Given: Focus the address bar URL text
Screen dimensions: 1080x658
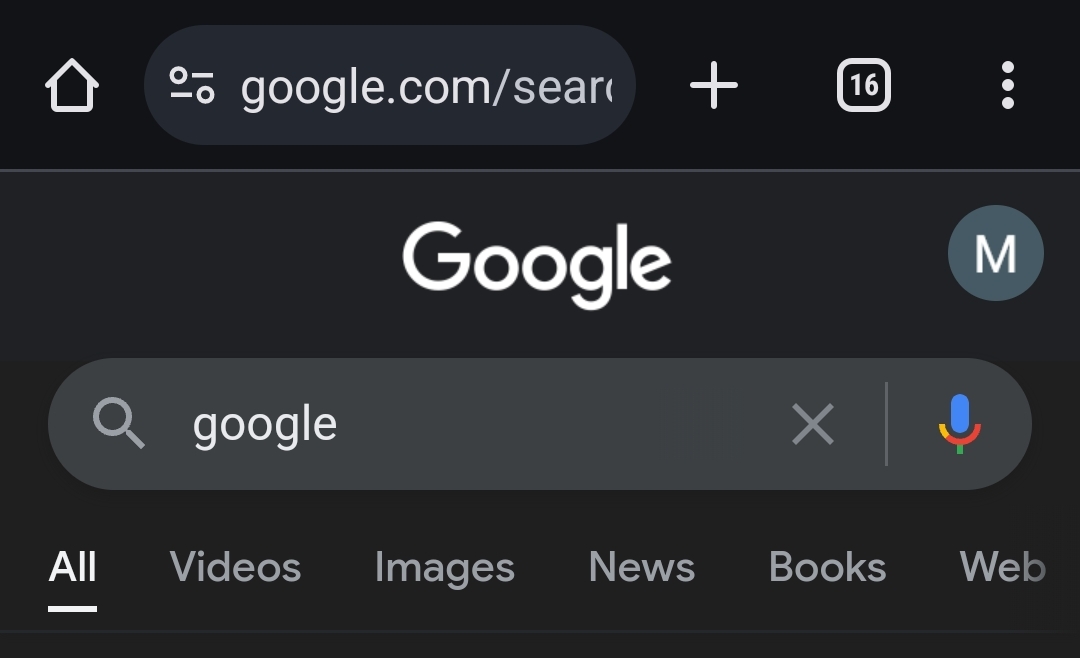Looking at the screenshot, I should click(x=426, y=87).
